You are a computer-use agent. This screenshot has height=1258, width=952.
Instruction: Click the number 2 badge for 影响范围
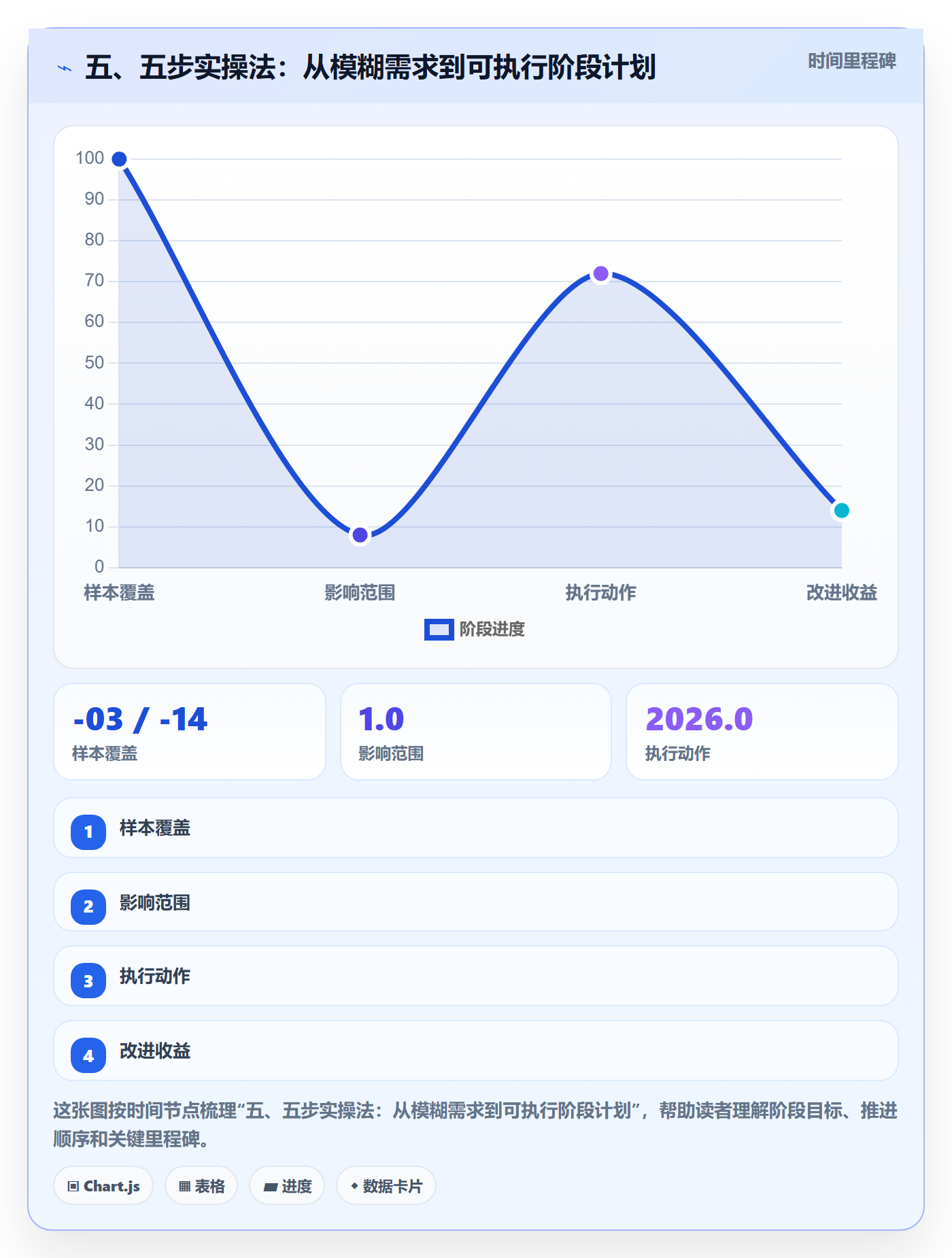pos(88,906)
